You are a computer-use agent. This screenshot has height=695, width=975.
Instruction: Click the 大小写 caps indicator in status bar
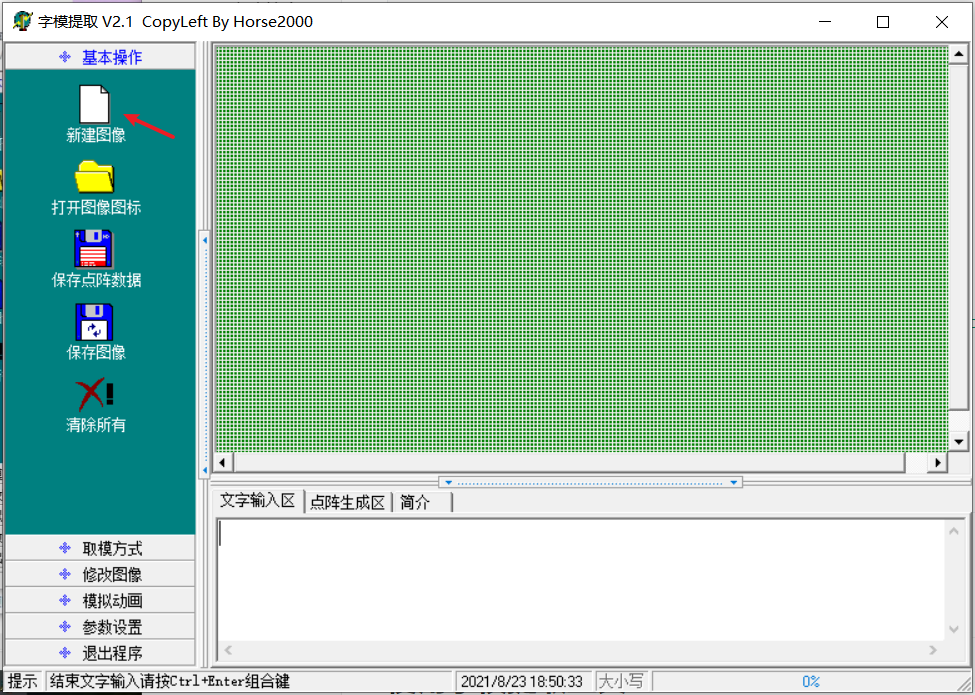621,681
